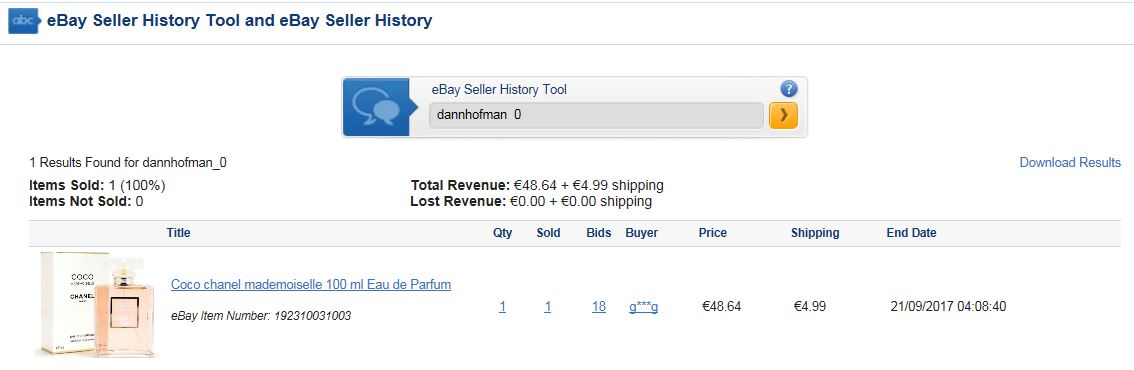Sort by Bids column header
The image size is (1134, 370).
click(599, 233)
